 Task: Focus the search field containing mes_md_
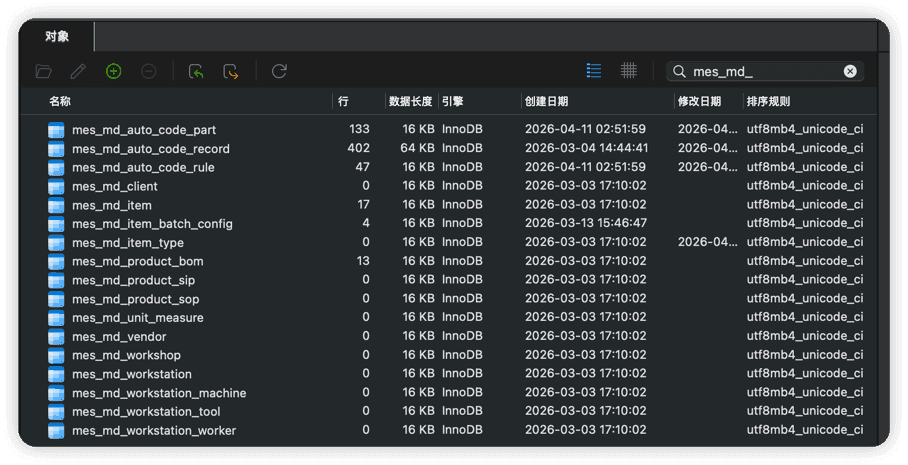coord(765,71)
